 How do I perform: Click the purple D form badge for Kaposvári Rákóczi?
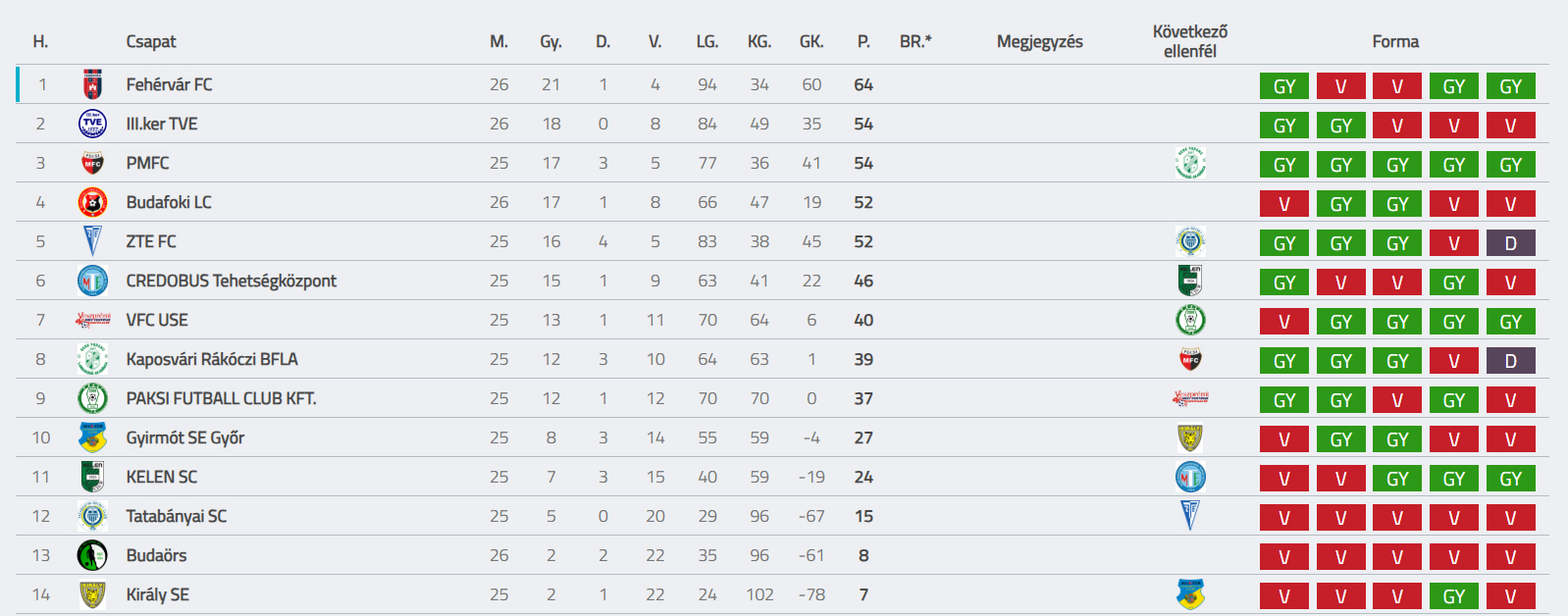(1510, 361)
